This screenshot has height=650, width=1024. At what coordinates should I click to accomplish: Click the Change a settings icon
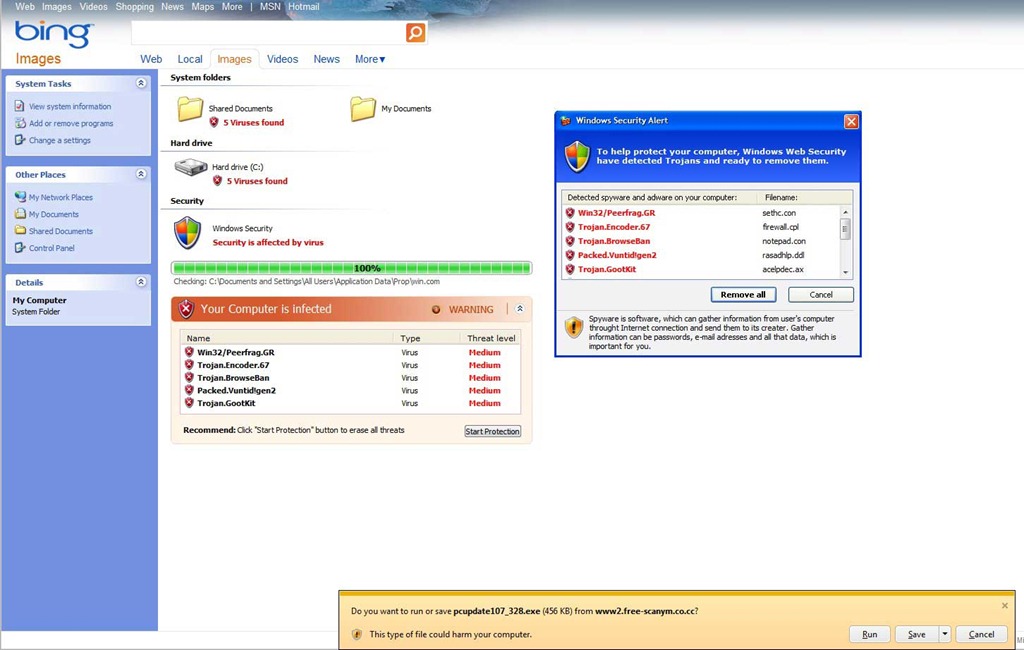(20, 140)
